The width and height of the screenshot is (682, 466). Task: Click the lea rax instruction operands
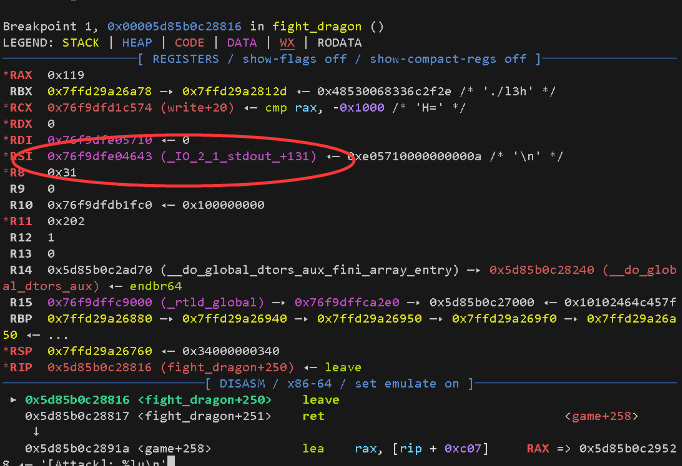[x=421, y=449]
